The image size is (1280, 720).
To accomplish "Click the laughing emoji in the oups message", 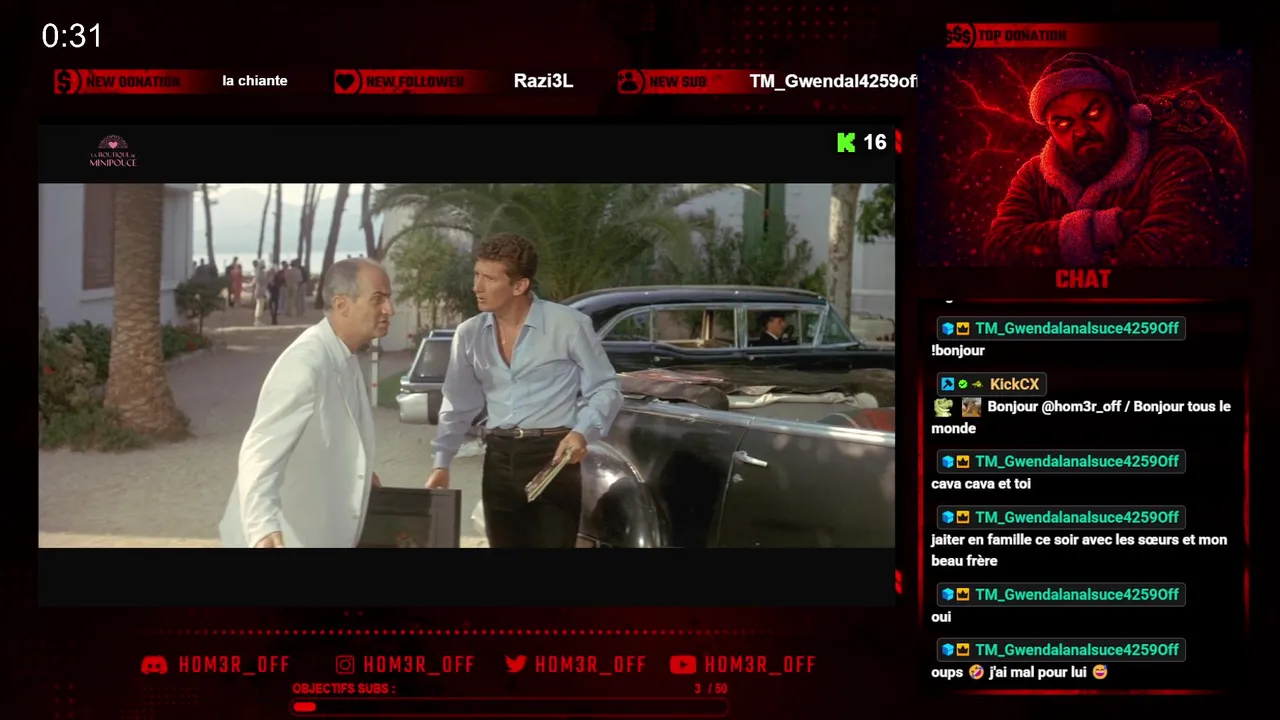I will (x=975, y=673).
